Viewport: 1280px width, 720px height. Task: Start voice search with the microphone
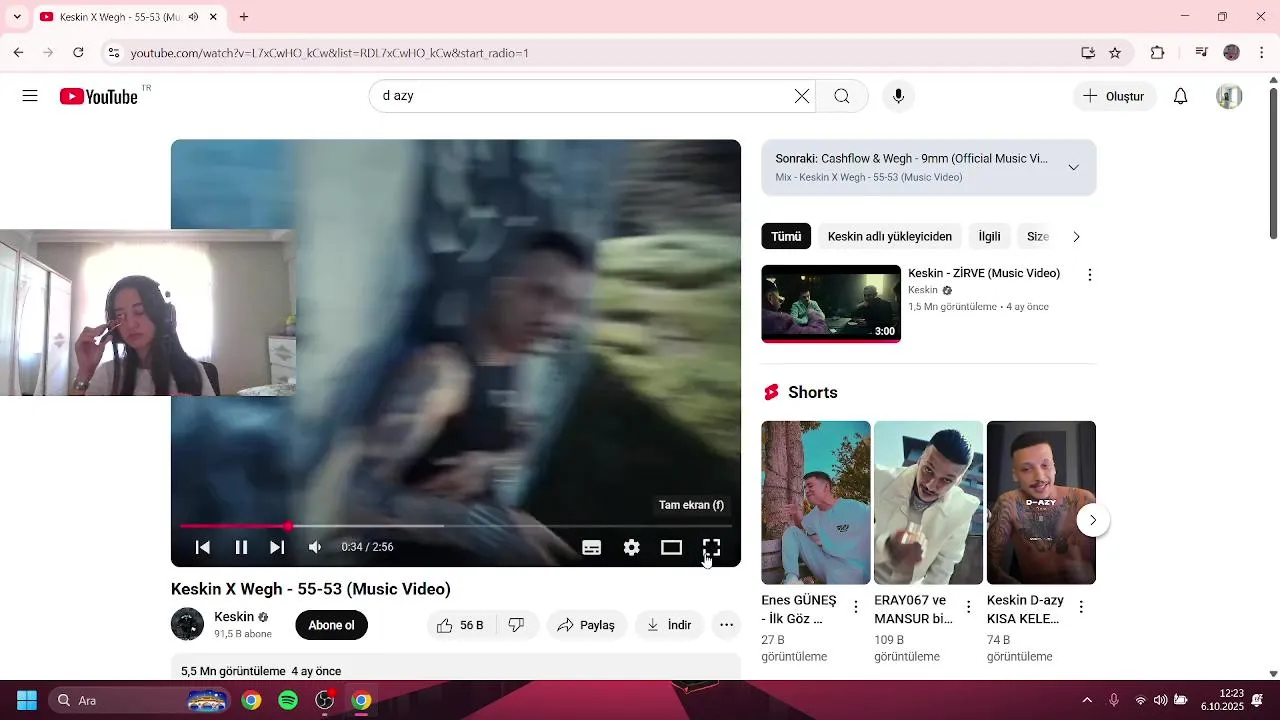coord(898,96)
